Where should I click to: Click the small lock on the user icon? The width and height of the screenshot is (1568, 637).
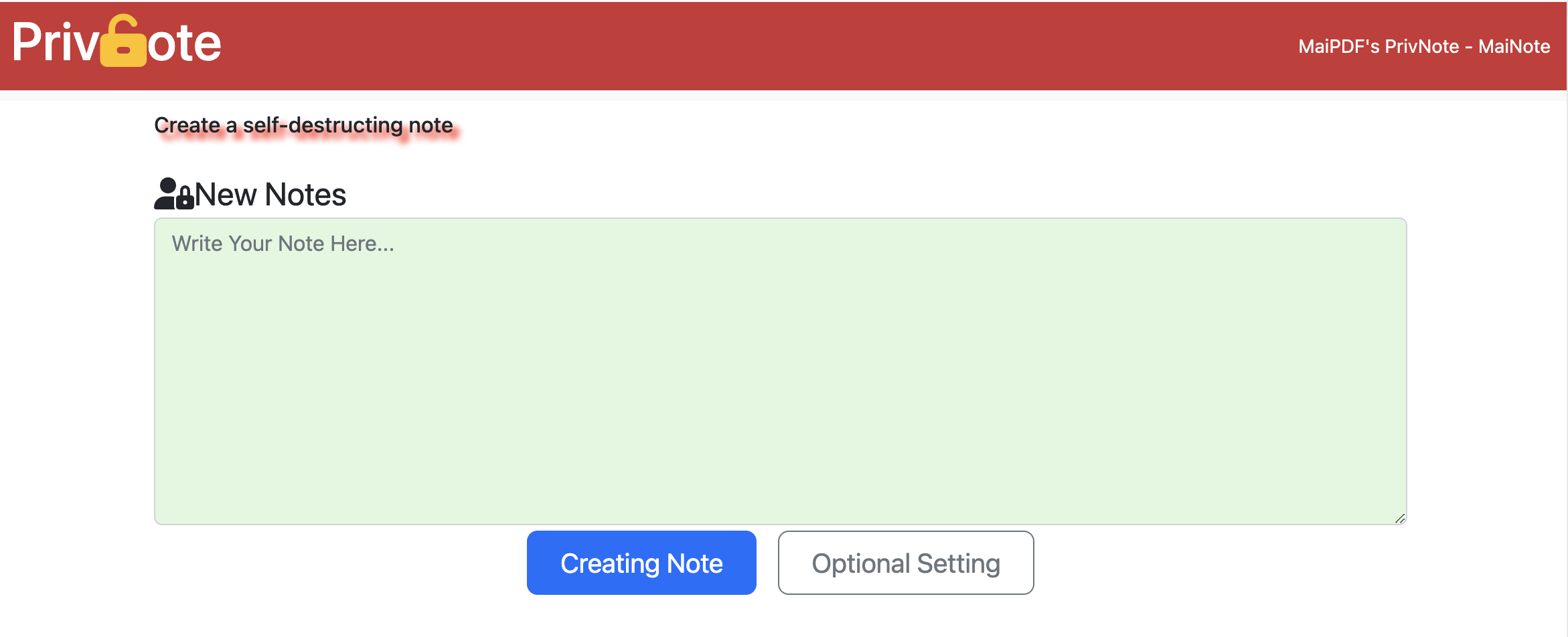[x=185, y=200]
